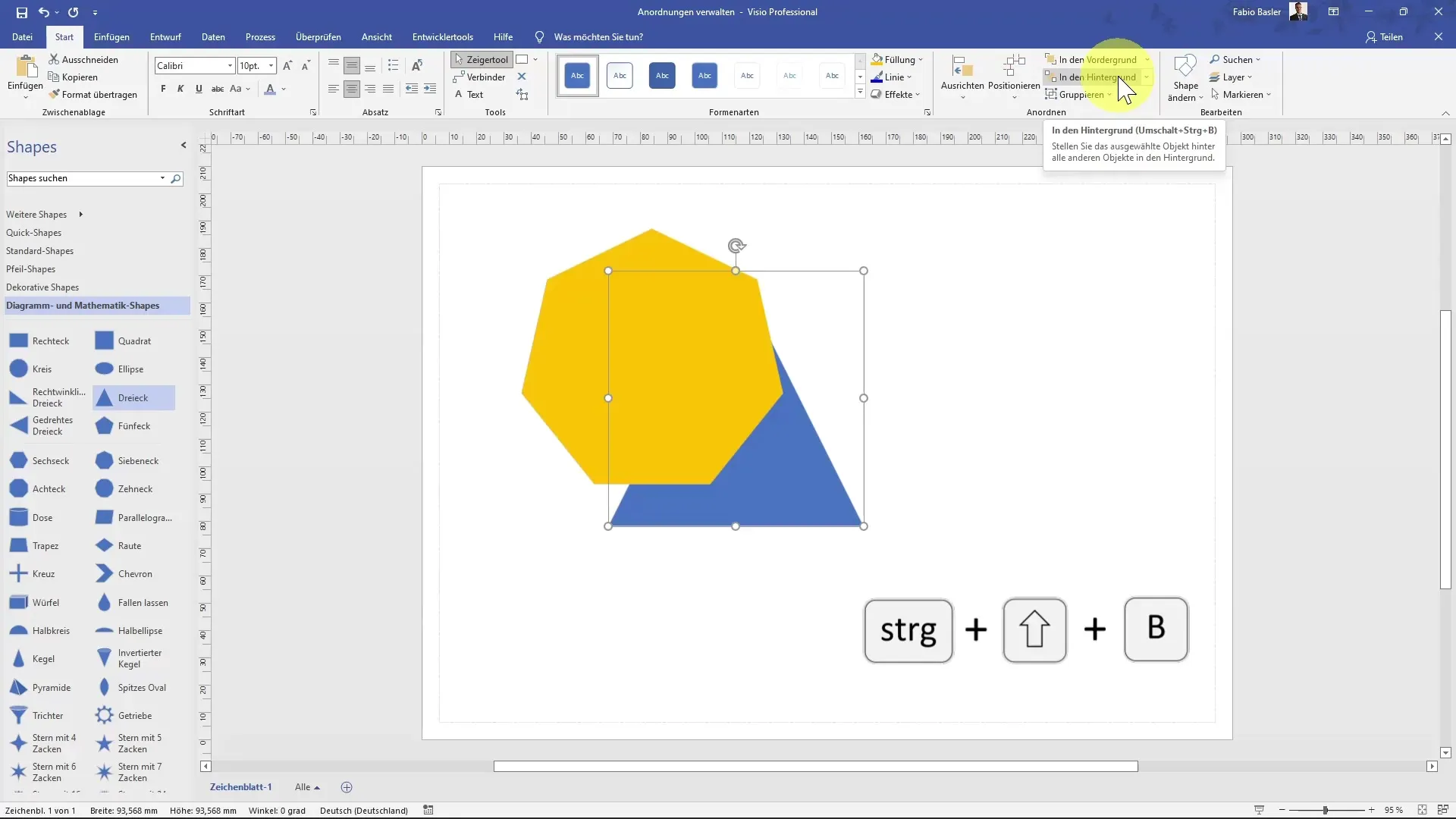1456x819 pixels.
Task: Click the connection point X icon
Action: point(522,77)
